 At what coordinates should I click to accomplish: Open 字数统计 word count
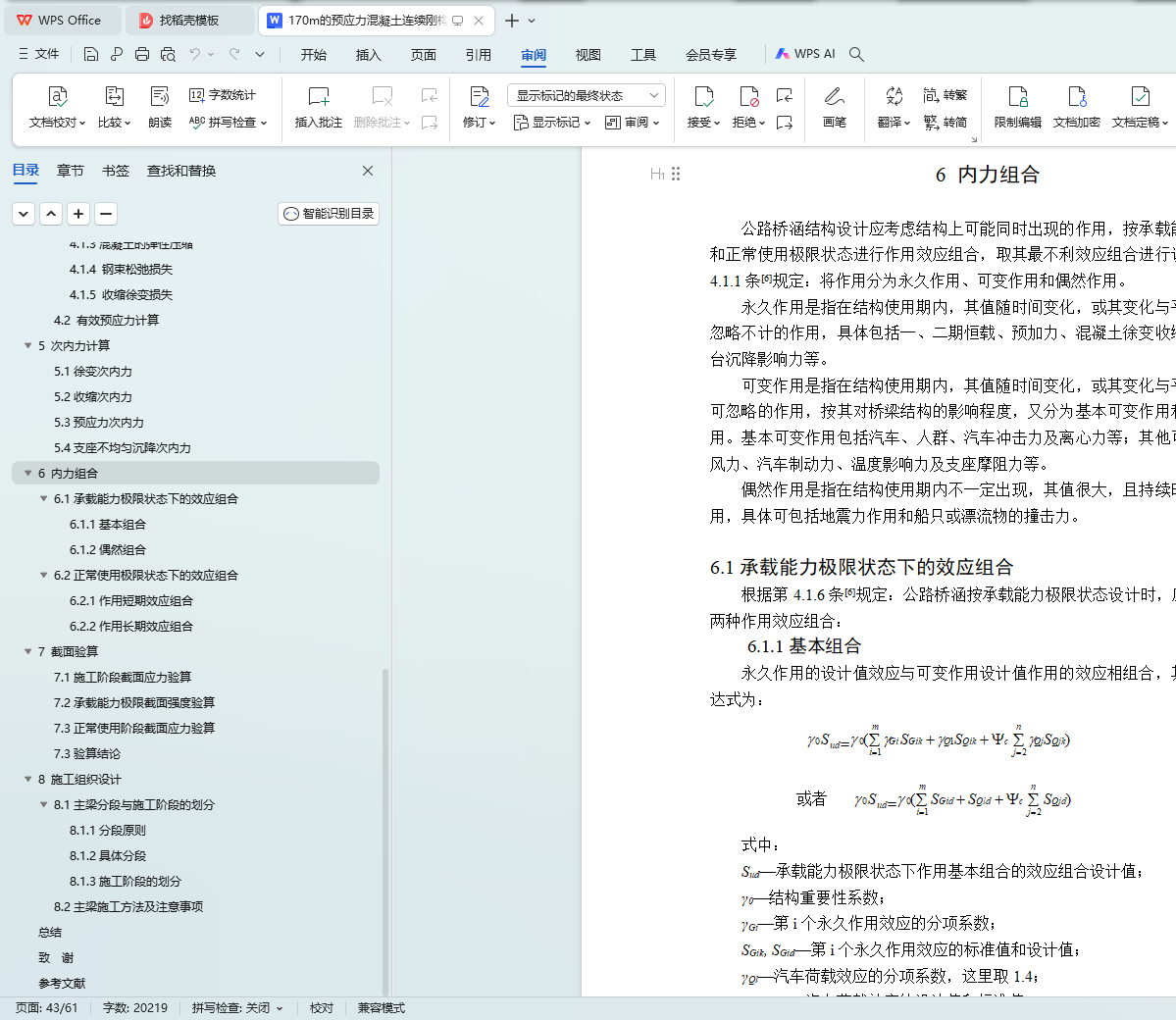point(223,95)
